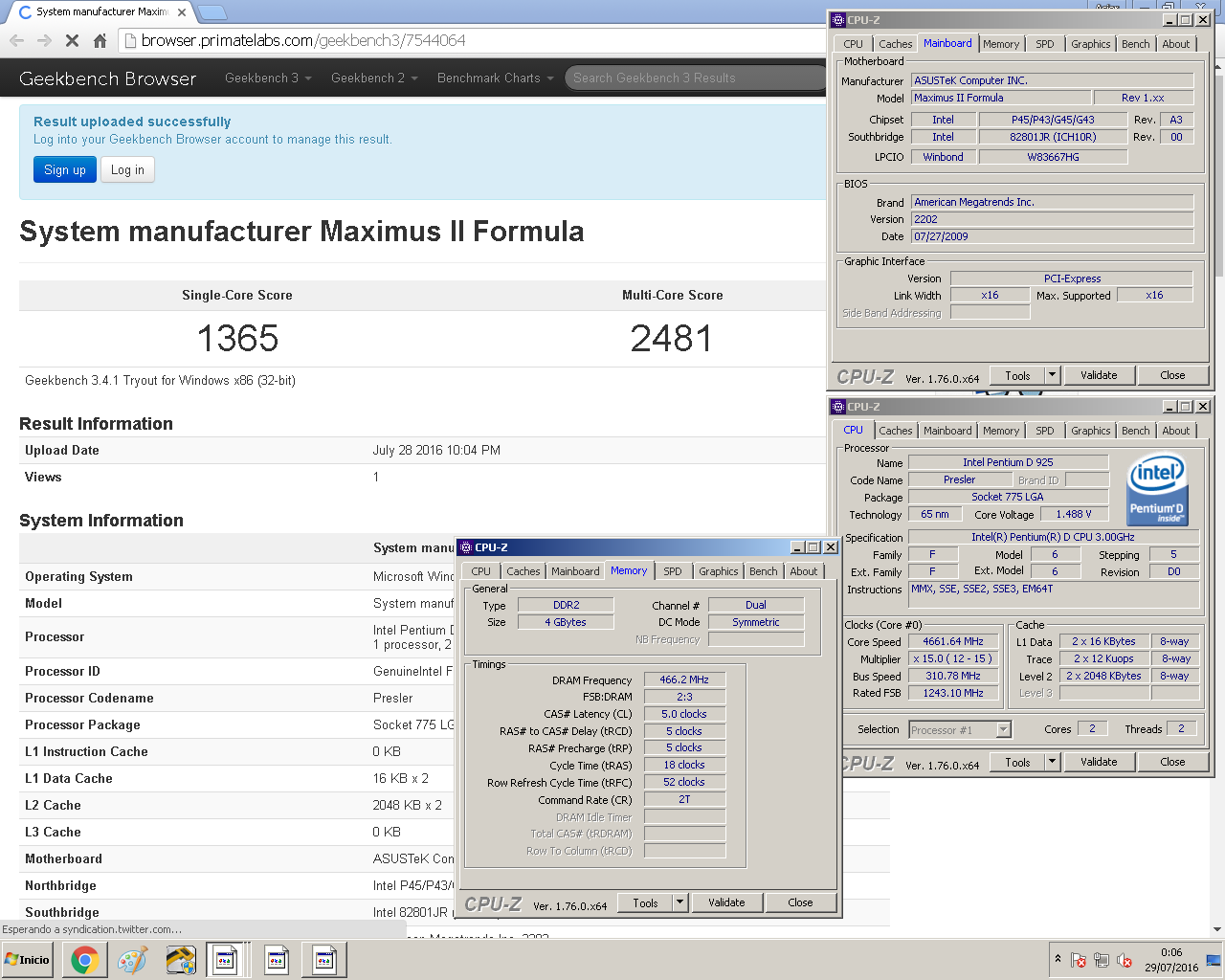This screenshot has width=1225, height=980.
Task: Click the CPU-Z Mainboard window title icon
Action: point(838,19)
